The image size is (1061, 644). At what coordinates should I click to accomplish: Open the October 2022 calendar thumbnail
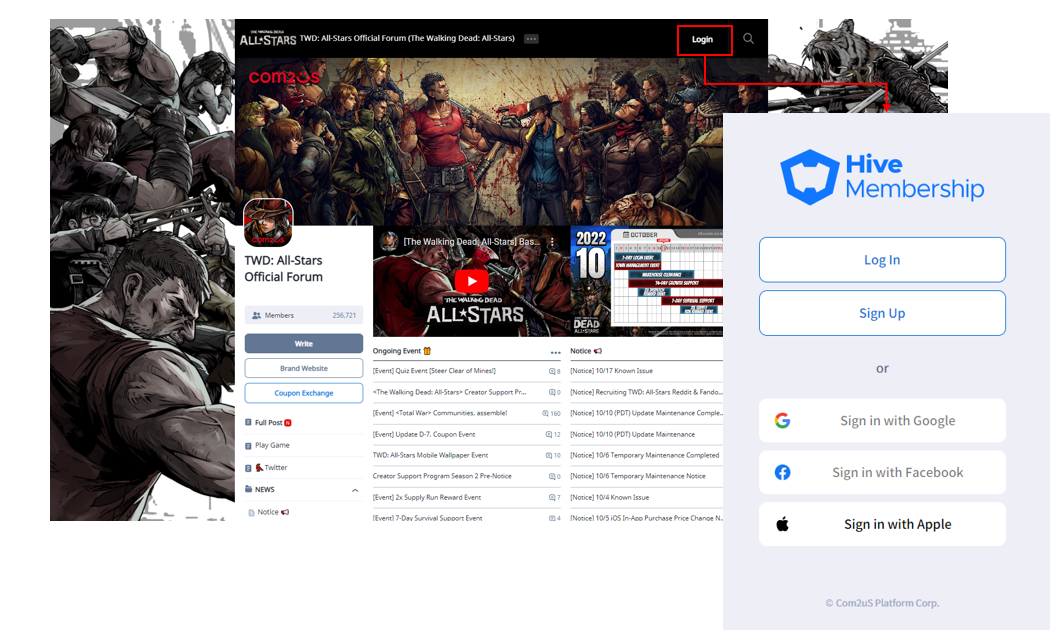[647, 281]
